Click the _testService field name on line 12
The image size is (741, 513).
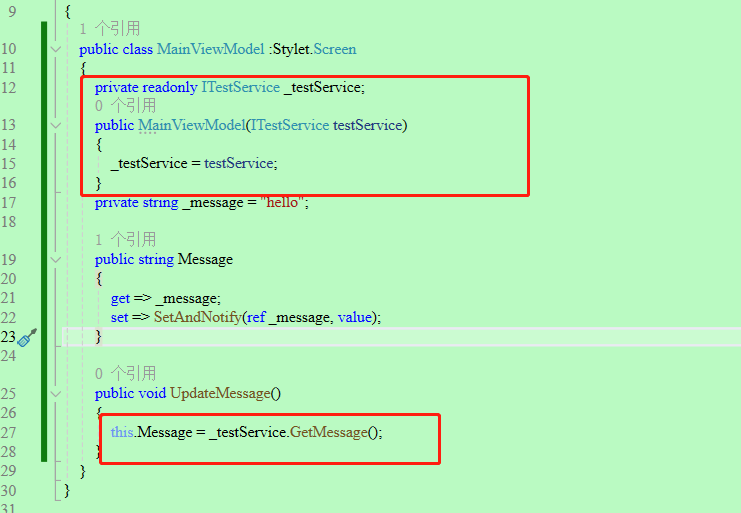pyautogui.click(x=323, y=87)
